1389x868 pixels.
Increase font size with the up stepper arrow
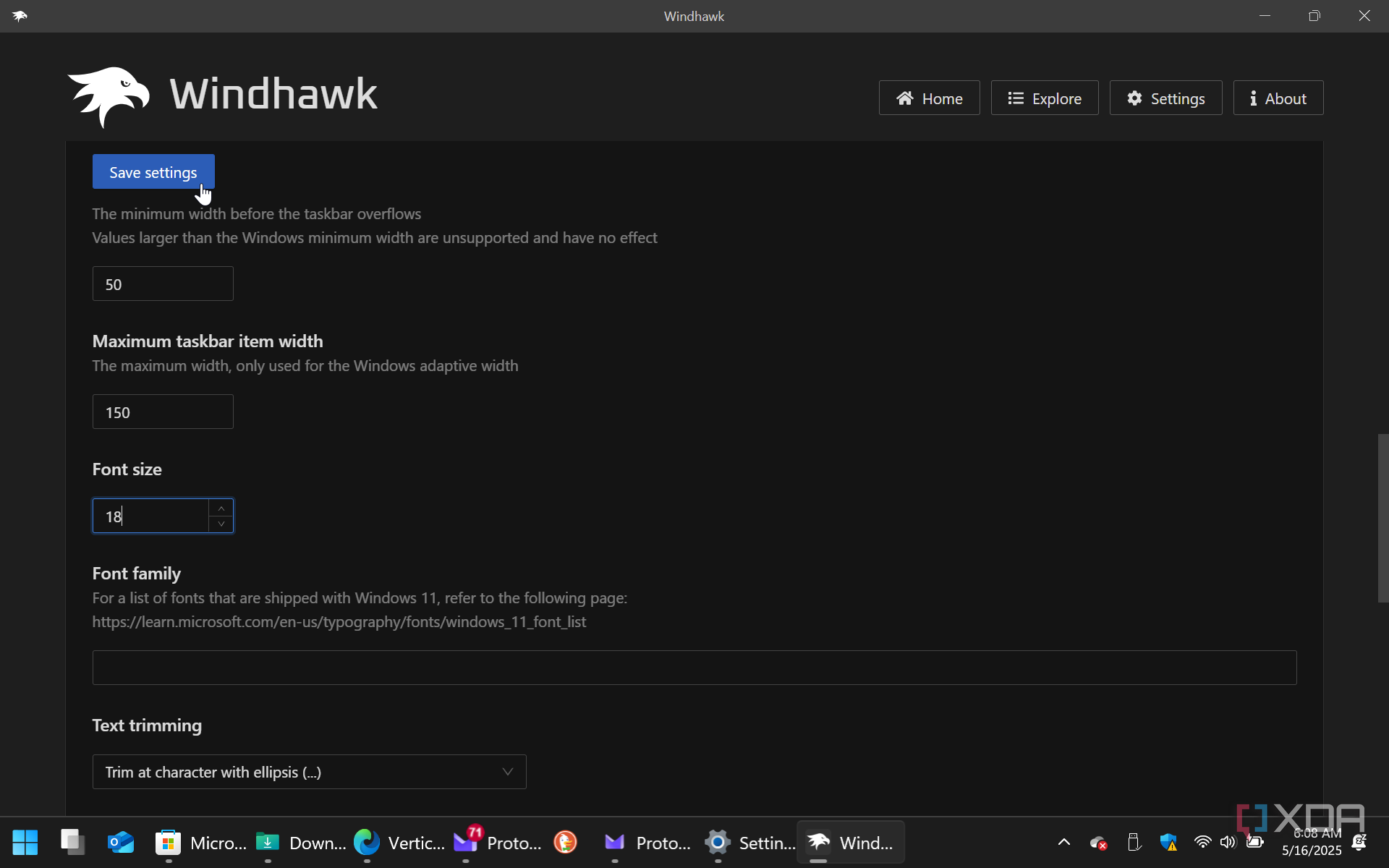221,508
